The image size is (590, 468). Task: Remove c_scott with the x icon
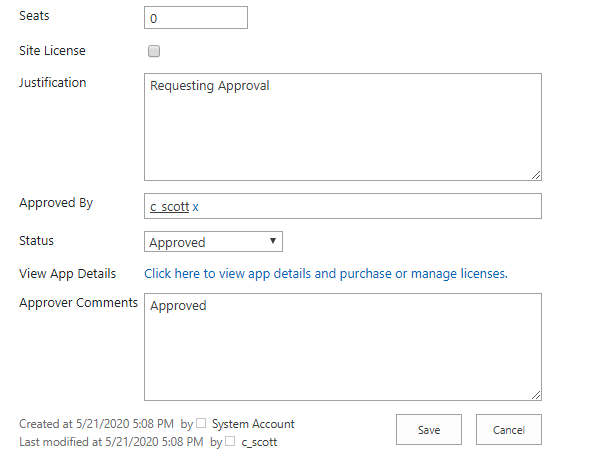coord(195,207)
